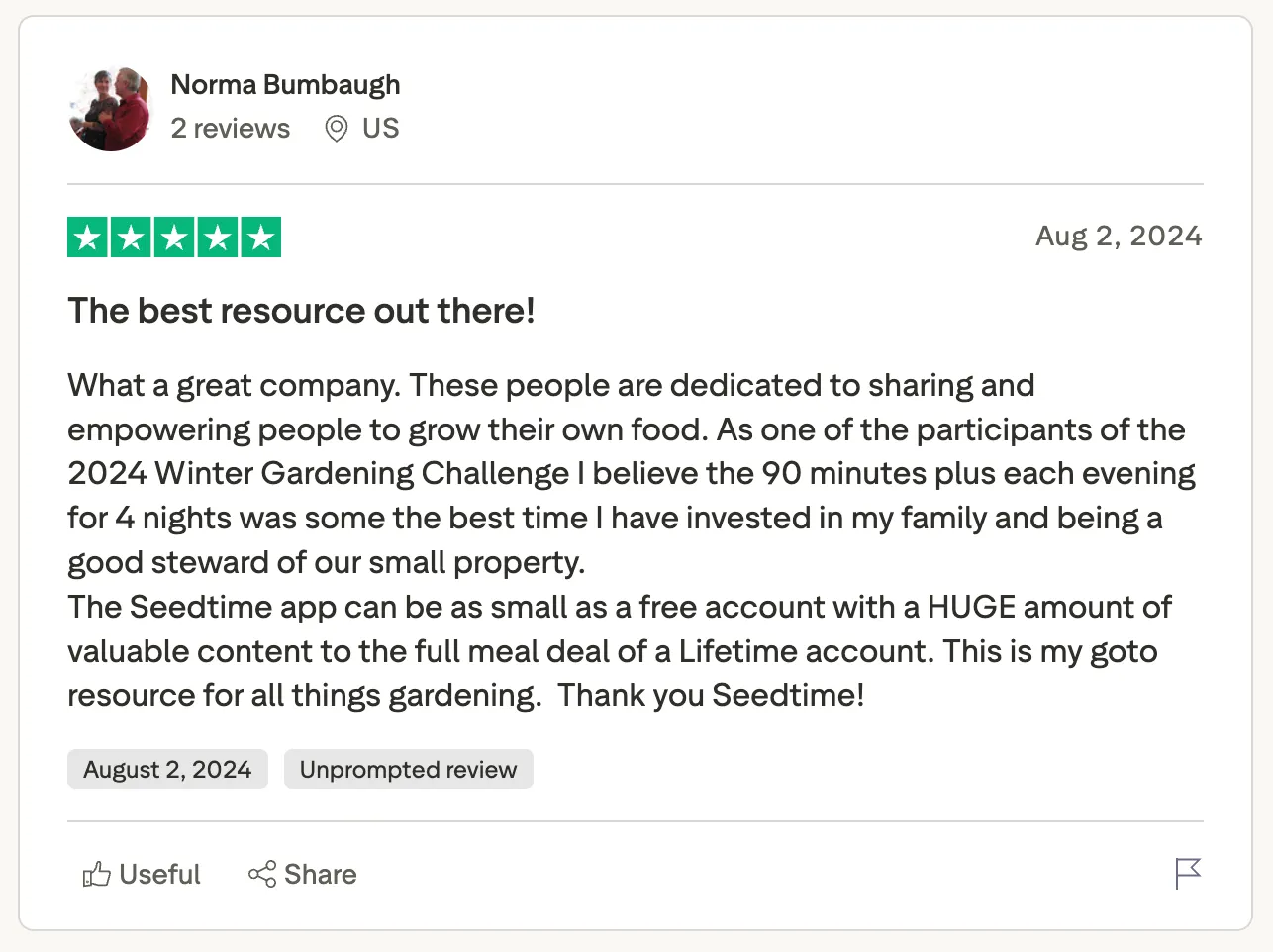Open the Norma Bumbaugh reviewer name
Viewport: 1273px width, 952px height.
coord(285,85)
